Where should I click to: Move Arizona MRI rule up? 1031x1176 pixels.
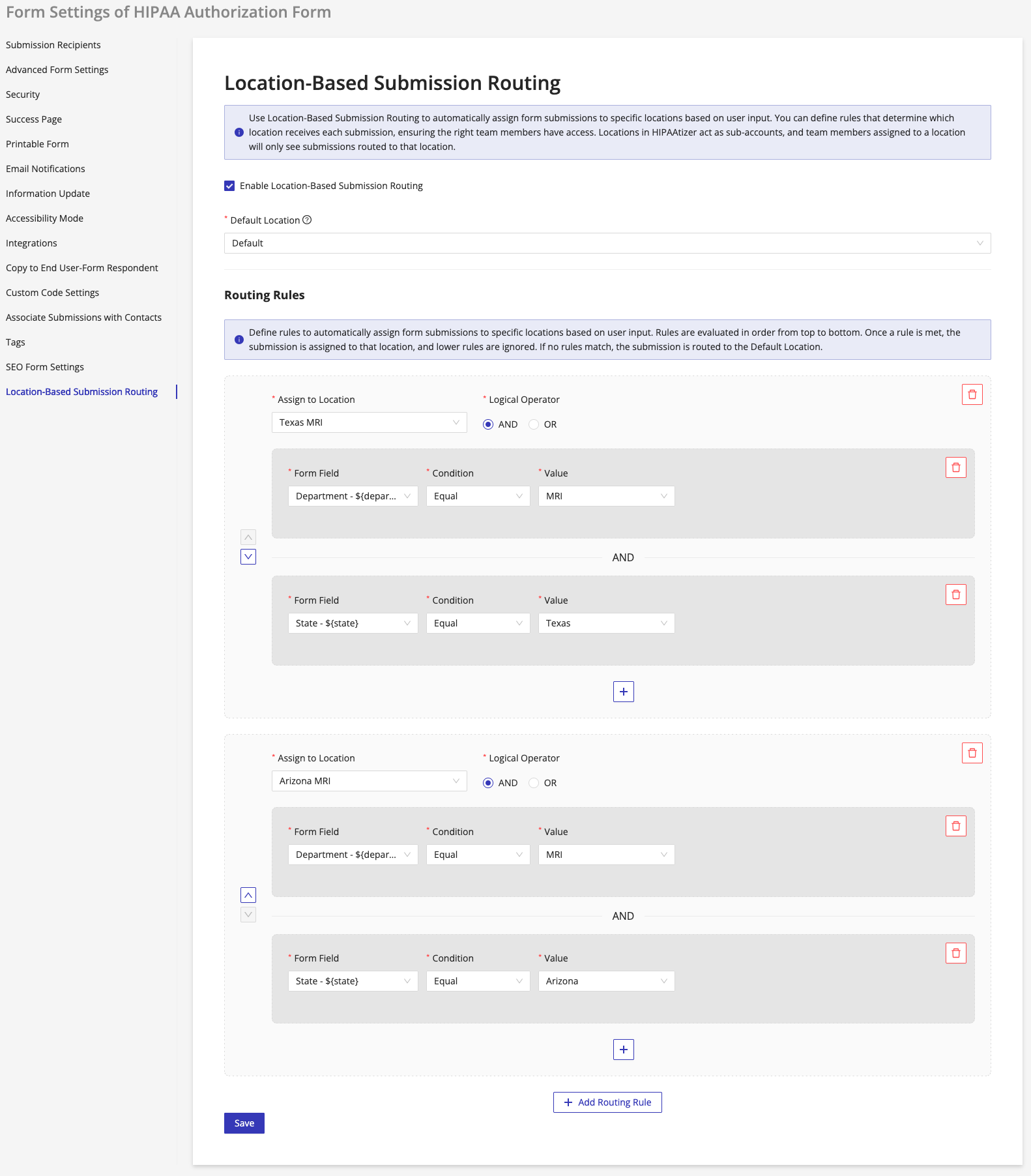tap(248, 895)
